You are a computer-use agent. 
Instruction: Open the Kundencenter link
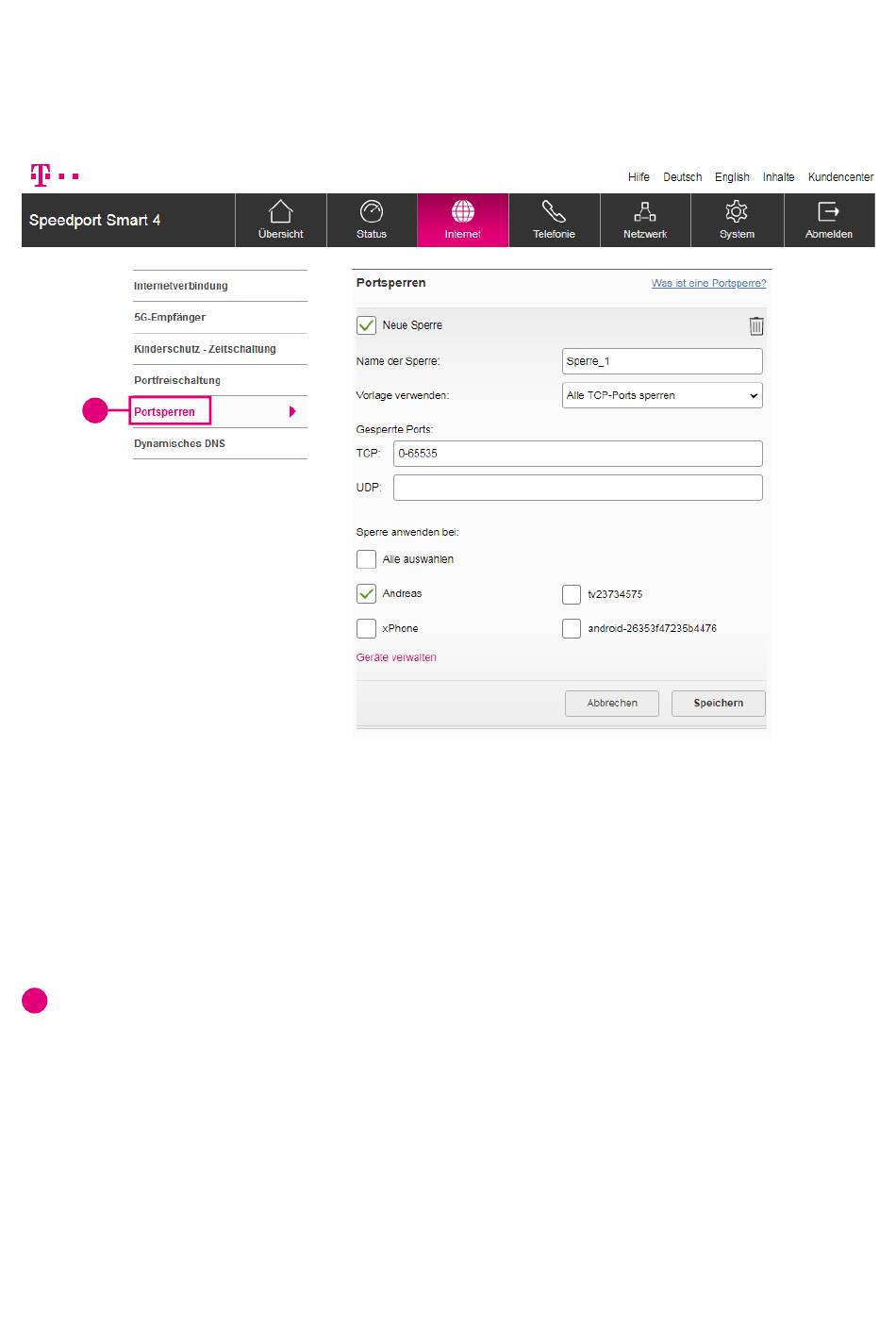(x=840, y=177)
